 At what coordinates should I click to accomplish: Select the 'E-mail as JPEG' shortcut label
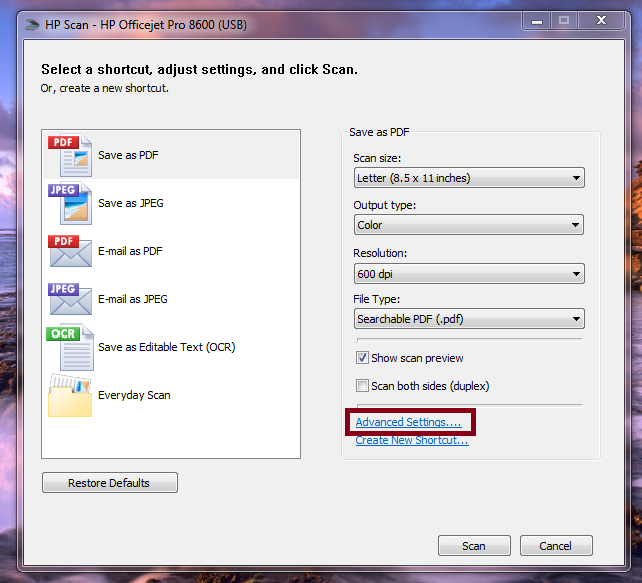click(133, 299)
